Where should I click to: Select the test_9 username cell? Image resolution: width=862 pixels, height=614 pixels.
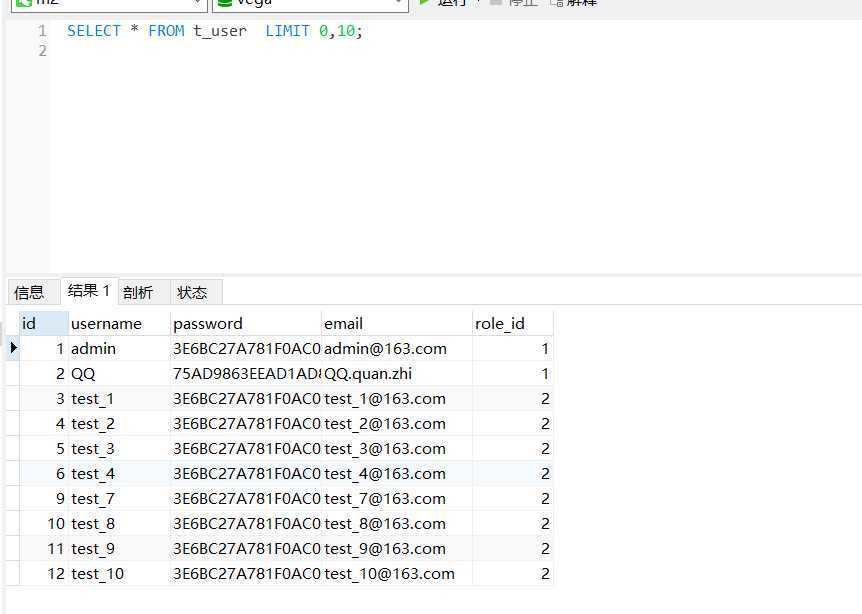click(119, 549)
